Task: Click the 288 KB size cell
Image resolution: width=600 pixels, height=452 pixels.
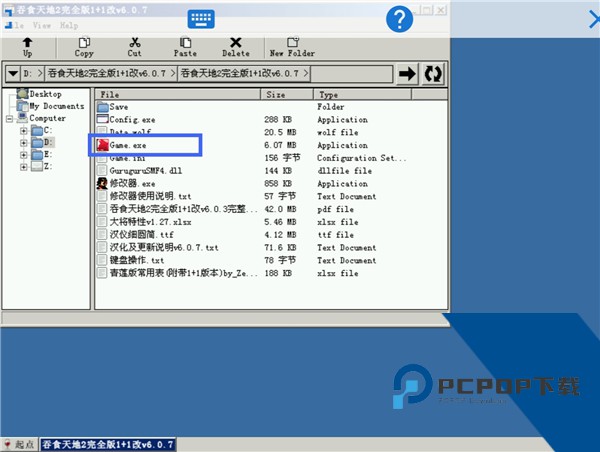Action: tap(278, 119)
